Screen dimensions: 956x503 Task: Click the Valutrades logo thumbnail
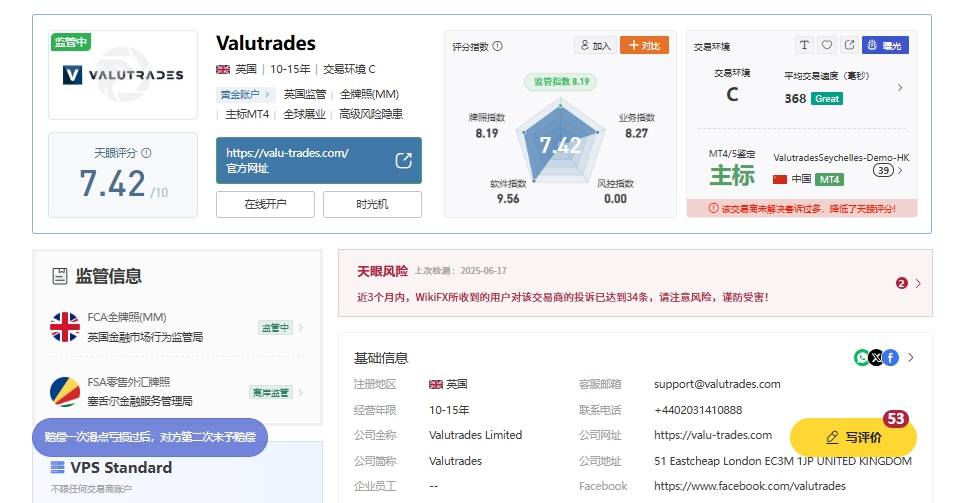tap(123, 75)
